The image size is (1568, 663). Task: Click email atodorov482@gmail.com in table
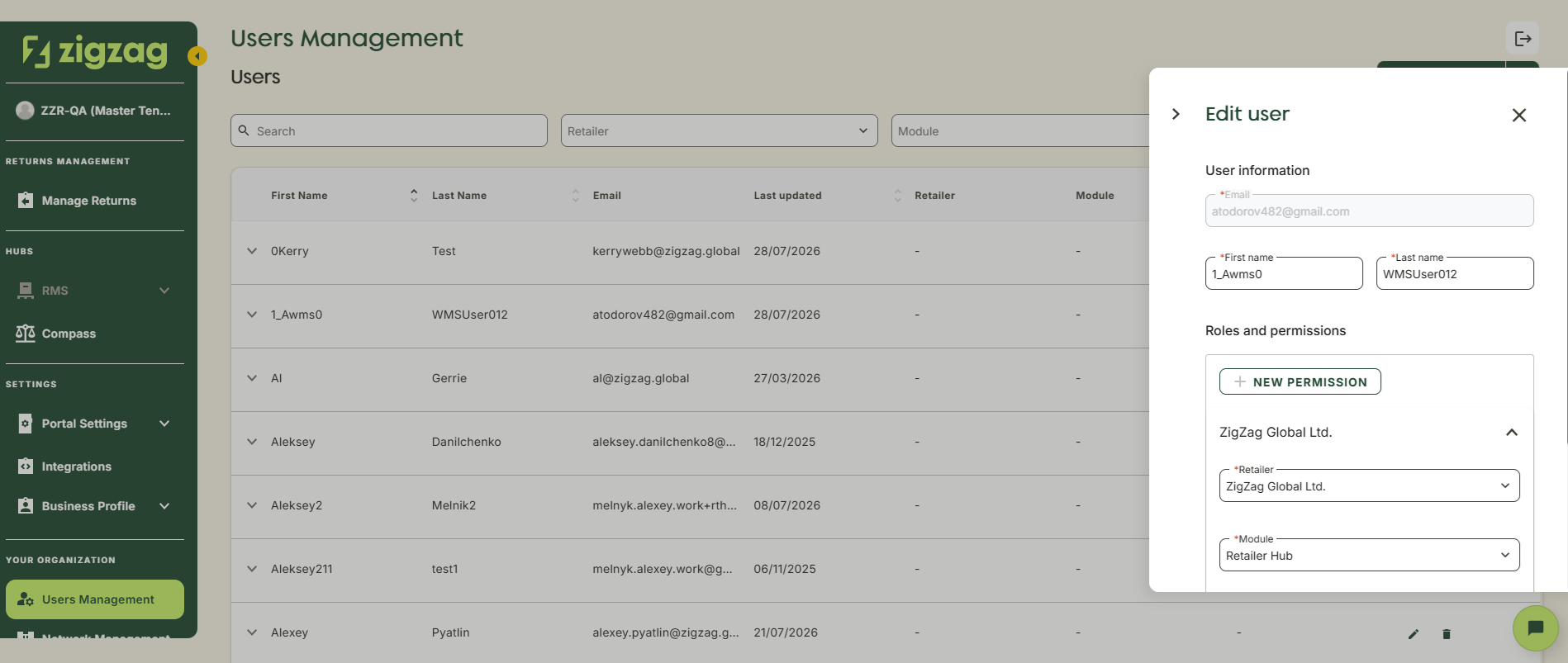663,315
